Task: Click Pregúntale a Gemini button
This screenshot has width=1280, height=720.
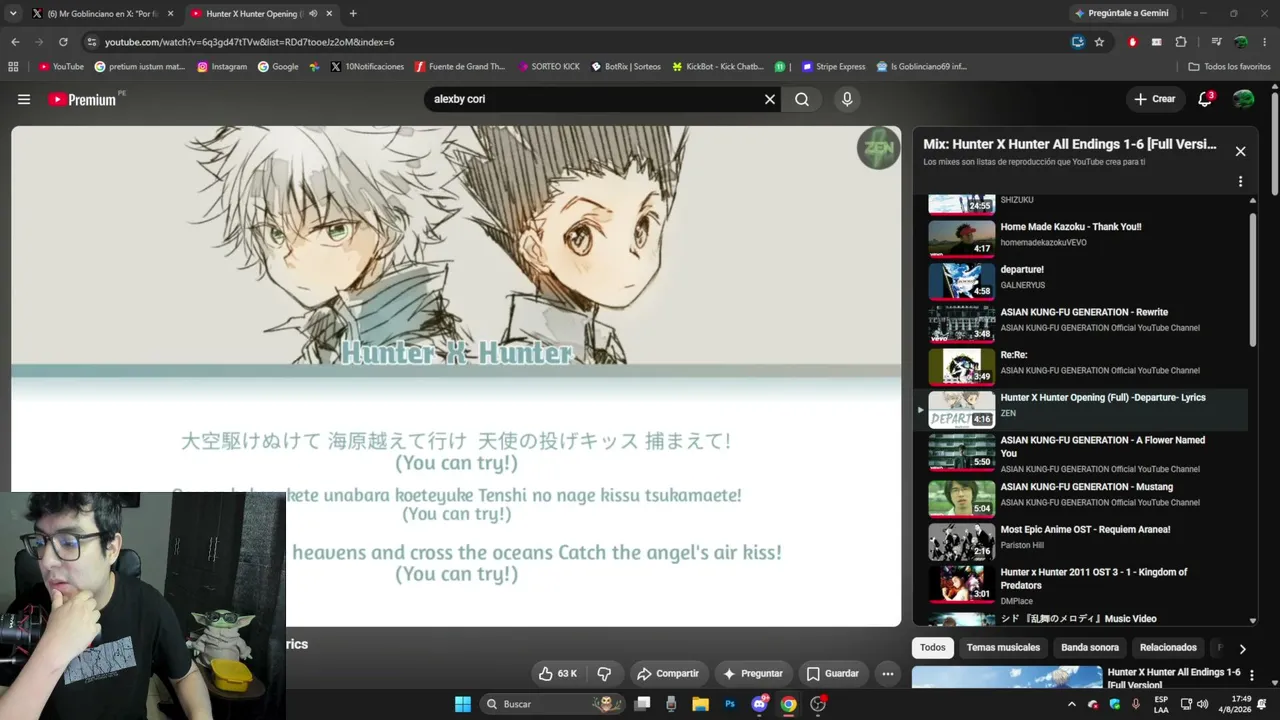Action: pos(1120,13)
